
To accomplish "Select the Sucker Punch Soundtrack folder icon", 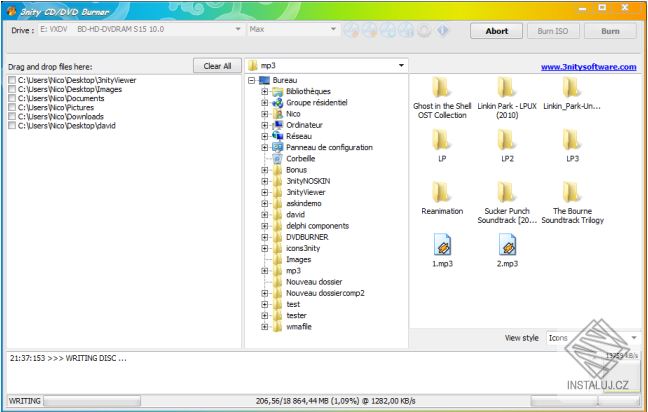I will click(507, 193).
